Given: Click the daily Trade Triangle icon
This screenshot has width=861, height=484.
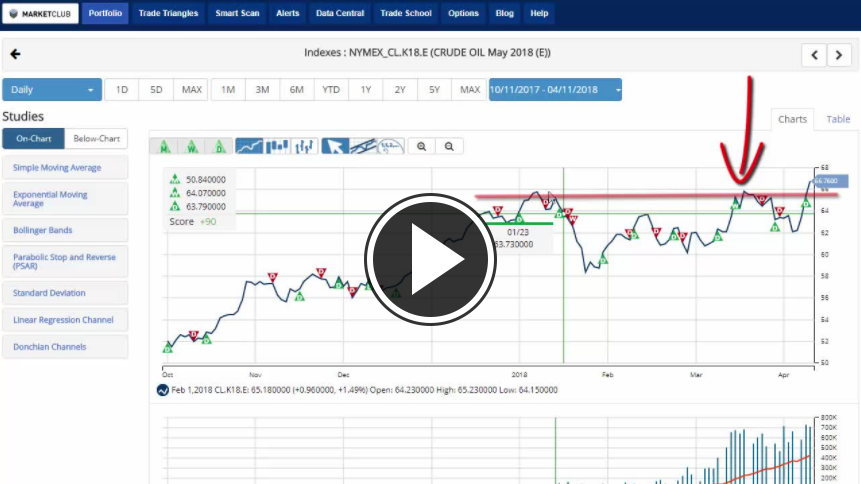Looking at the screenshot, I should [x=219, y=146].
